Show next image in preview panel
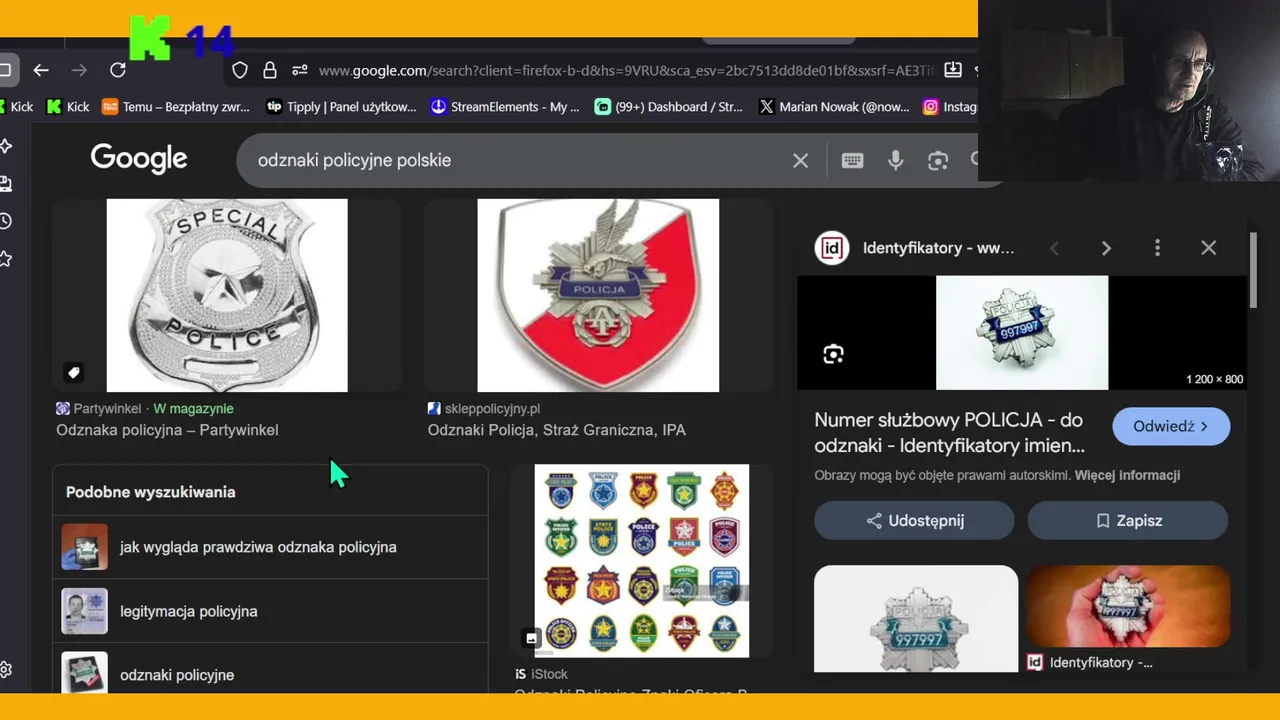The width and height of the screenshot is (1280, 720). click(x=1106, y=248)
